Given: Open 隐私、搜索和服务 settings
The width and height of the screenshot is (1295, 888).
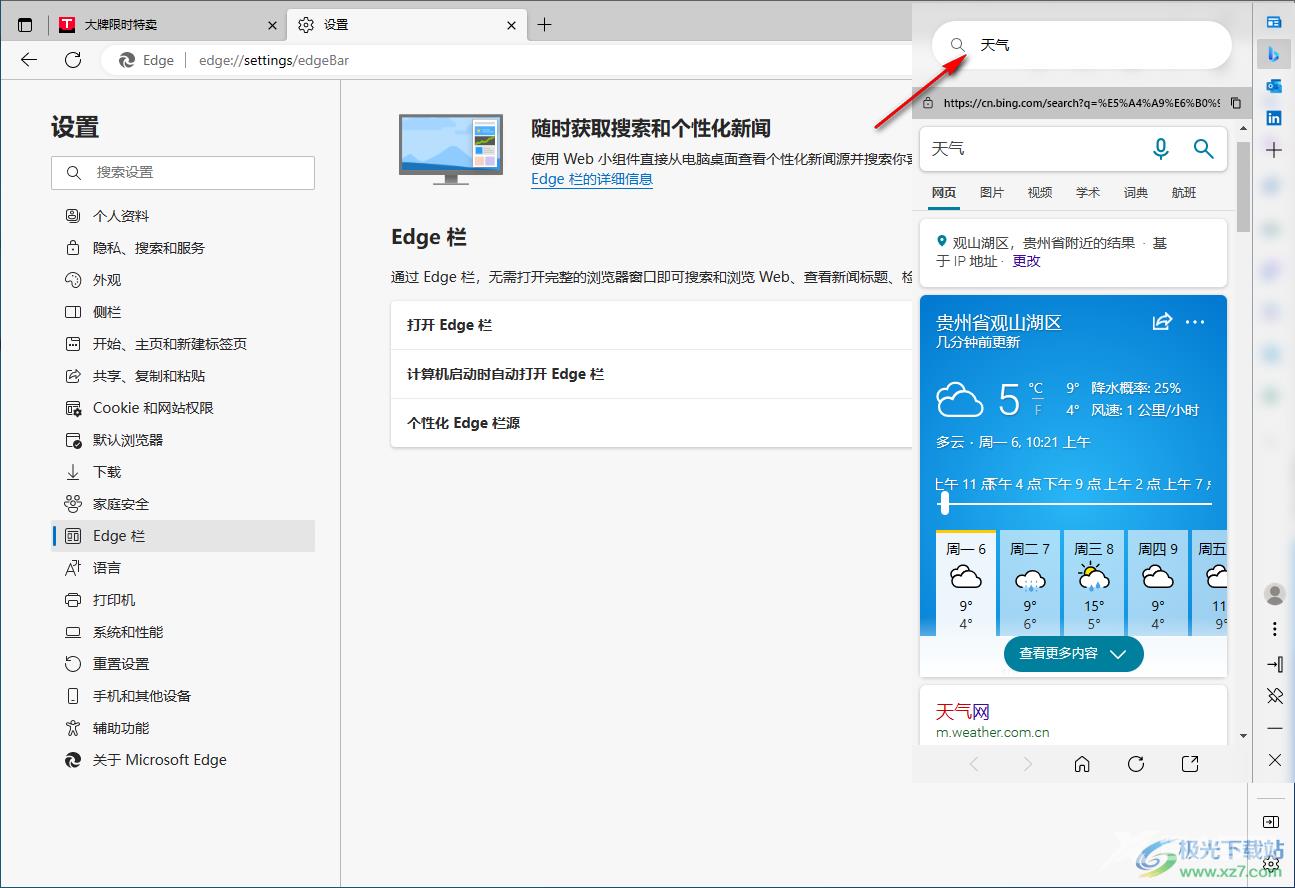Looking at the screenshot, I should (x=183, y=248).
